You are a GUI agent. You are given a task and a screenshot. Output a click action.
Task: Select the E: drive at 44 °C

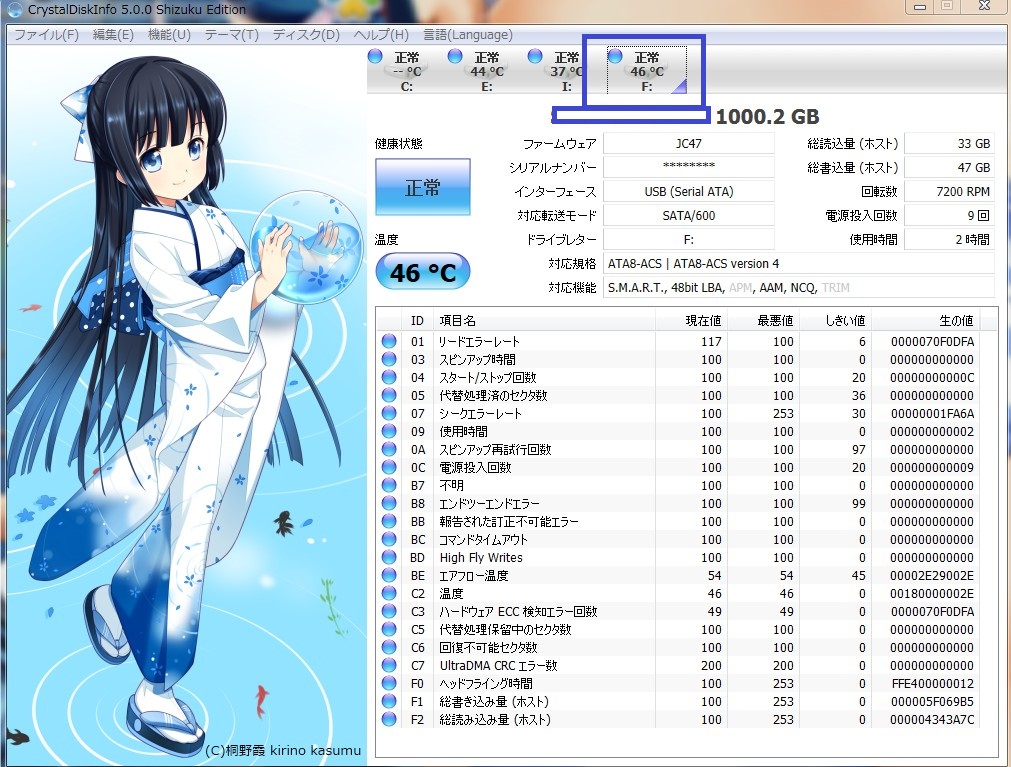click(486, 71)
